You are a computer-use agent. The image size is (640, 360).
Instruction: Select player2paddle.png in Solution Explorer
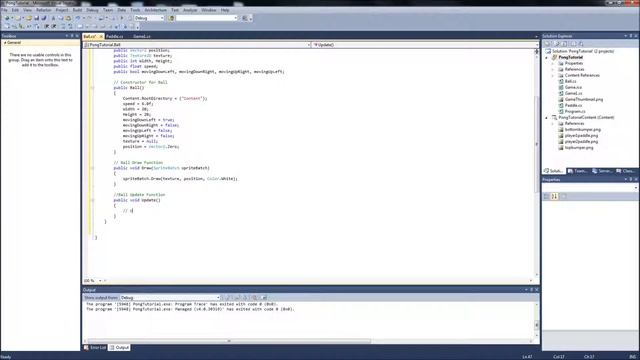581,142
